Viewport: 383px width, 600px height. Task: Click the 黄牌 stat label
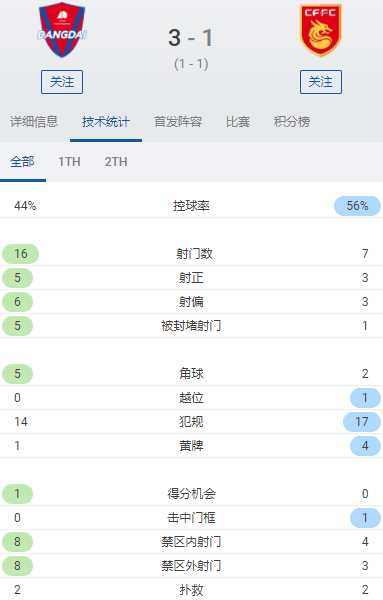[x=191, y=446]
